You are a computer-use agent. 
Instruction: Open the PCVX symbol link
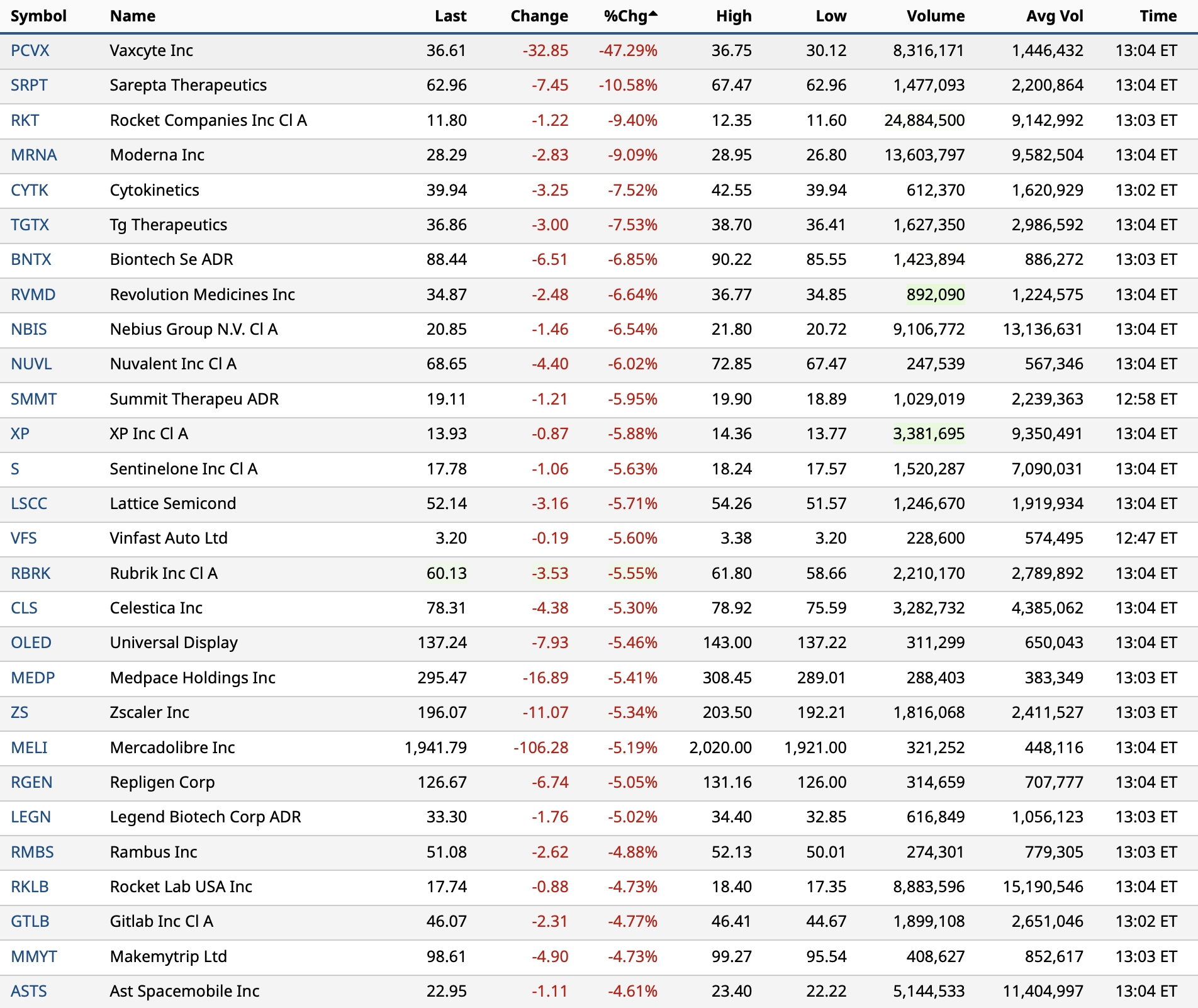[x=30, y=50]
